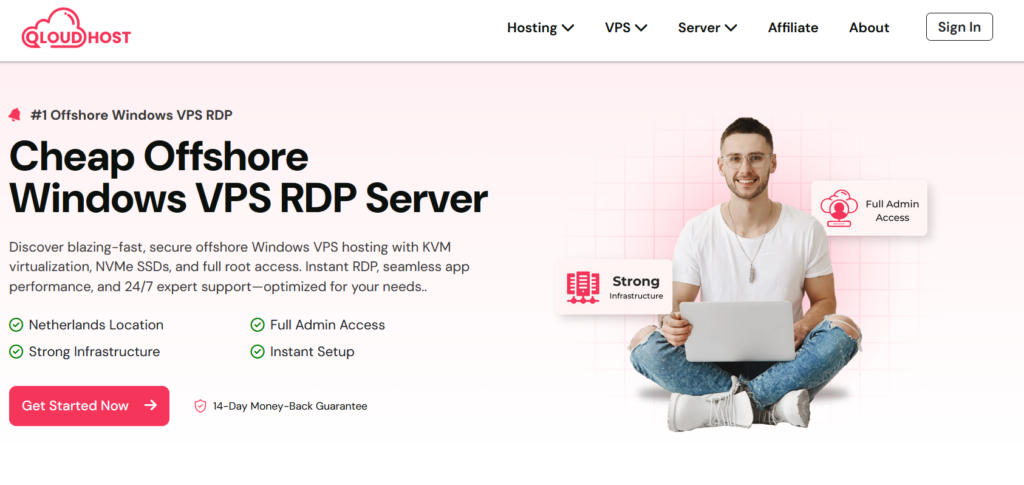
Task: Expand the VPS dropdown menu
Action: (x=626, y=27)
